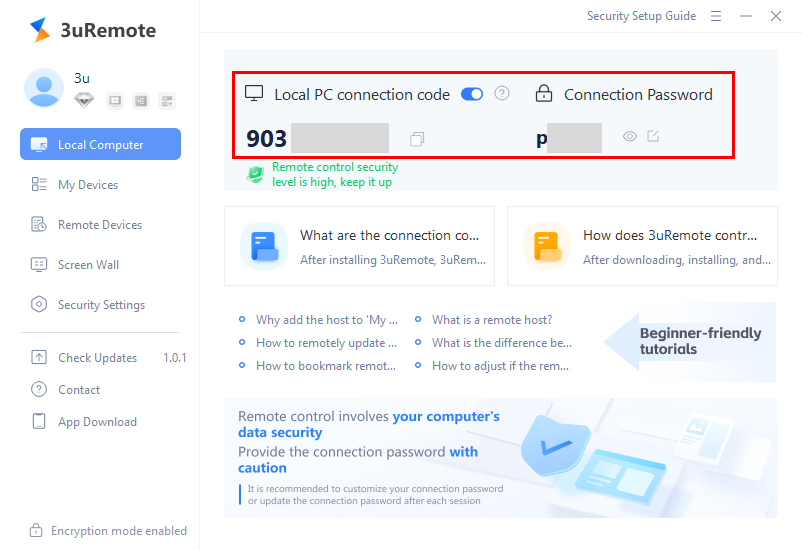Viewport: 802px width, 550px height.
Task: Open Security Settings
Action: pos(101,305)
